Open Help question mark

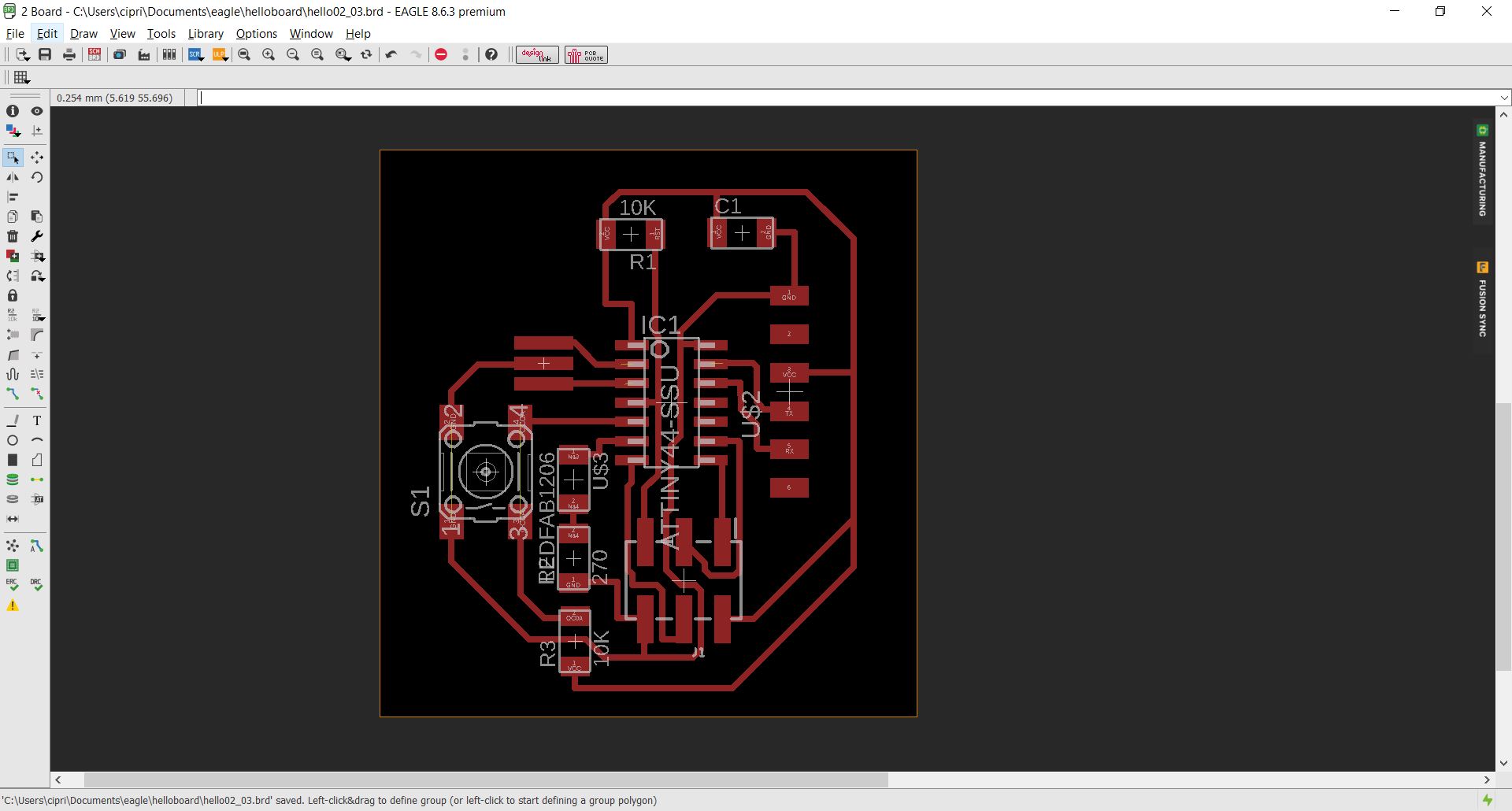[x=491, y=54]
